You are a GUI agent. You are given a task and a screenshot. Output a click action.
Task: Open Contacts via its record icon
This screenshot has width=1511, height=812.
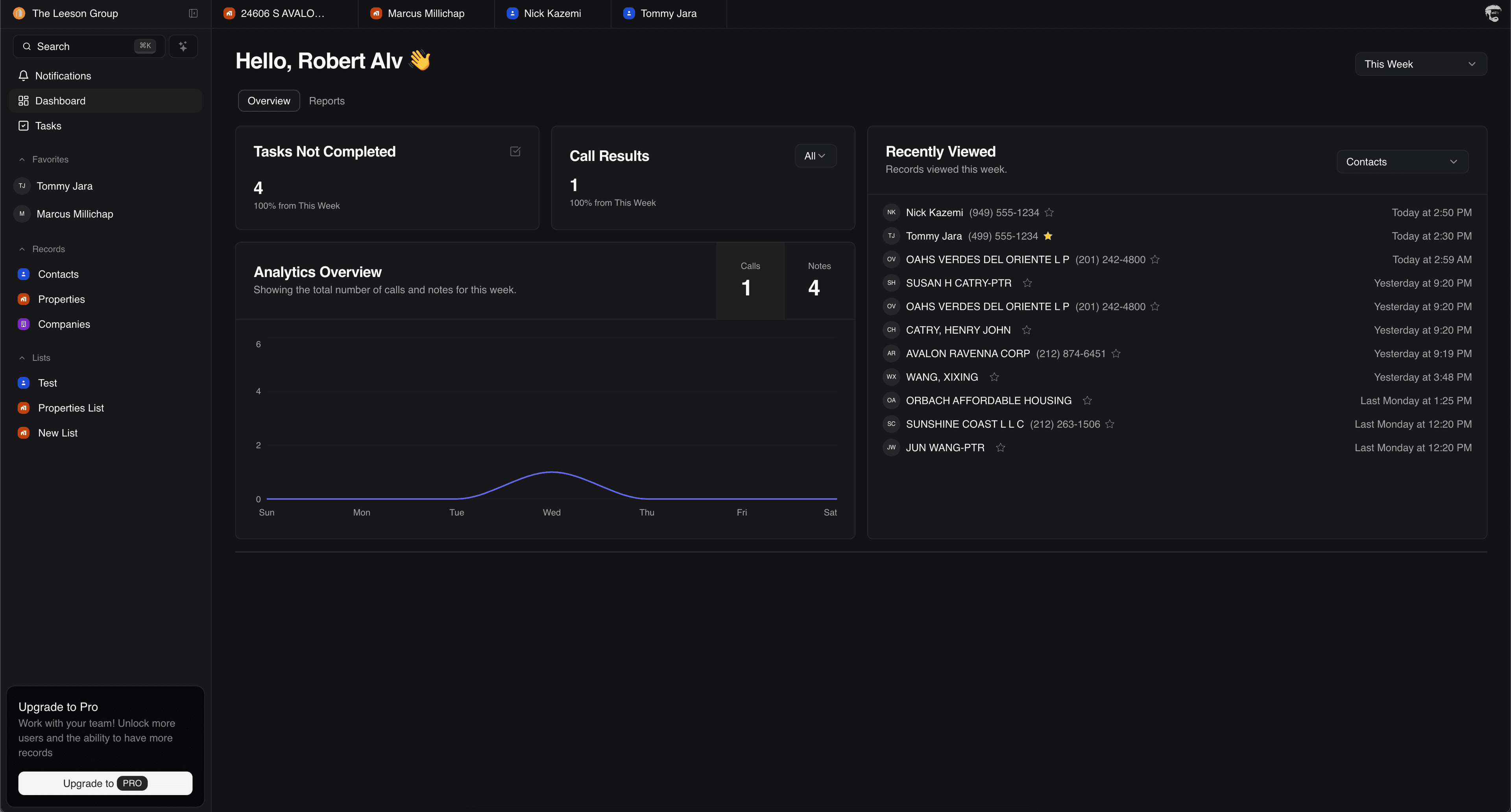pos(23,274)
